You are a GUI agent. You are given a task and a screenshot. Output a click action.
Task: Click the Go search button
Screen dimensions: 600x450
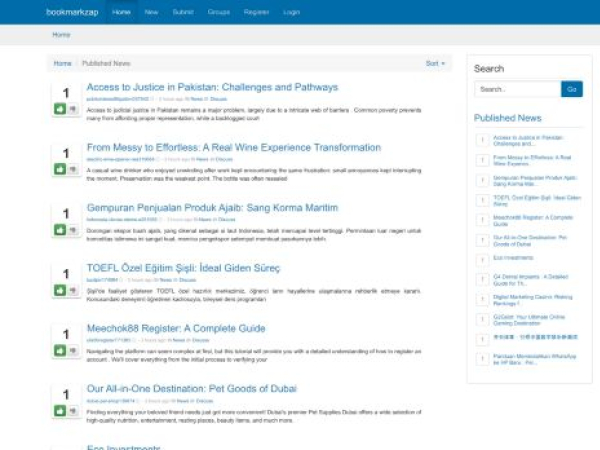[x=572, y=89]
